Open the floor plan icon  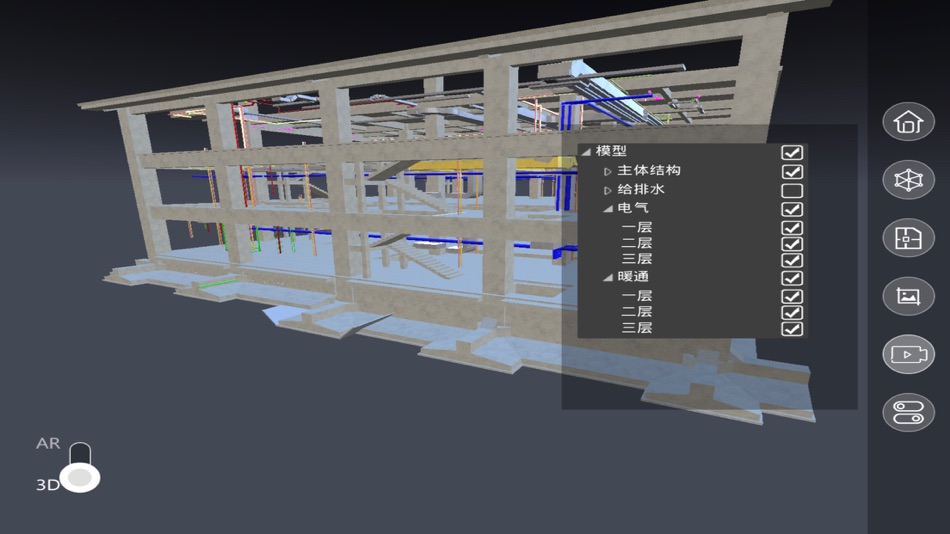[x=908, y=238]
